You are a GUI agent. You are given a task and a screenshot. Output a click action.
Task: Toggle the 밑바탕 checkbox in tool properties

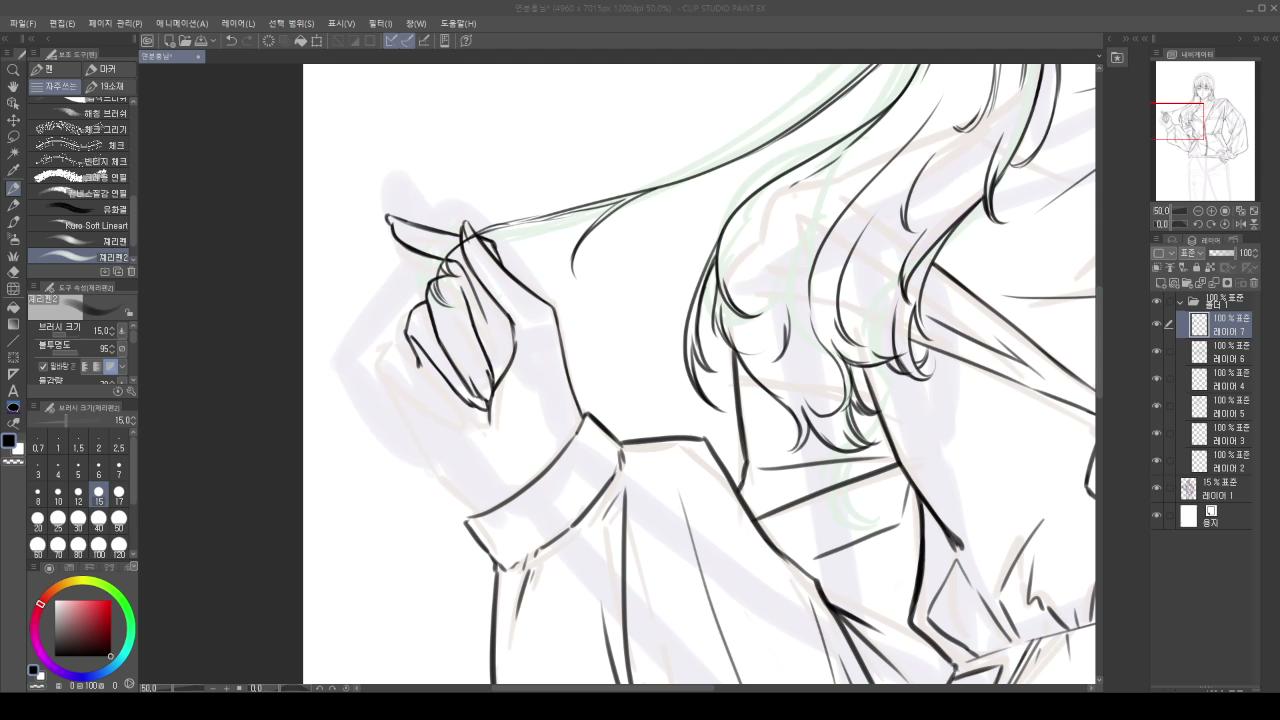43,367
